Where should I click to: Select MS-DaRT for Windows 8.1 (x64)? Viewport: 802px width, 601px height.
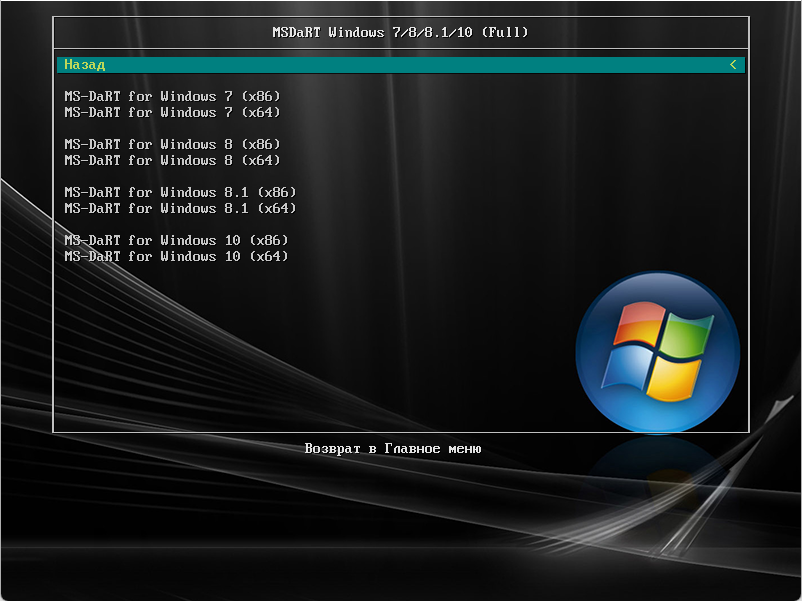180,208
